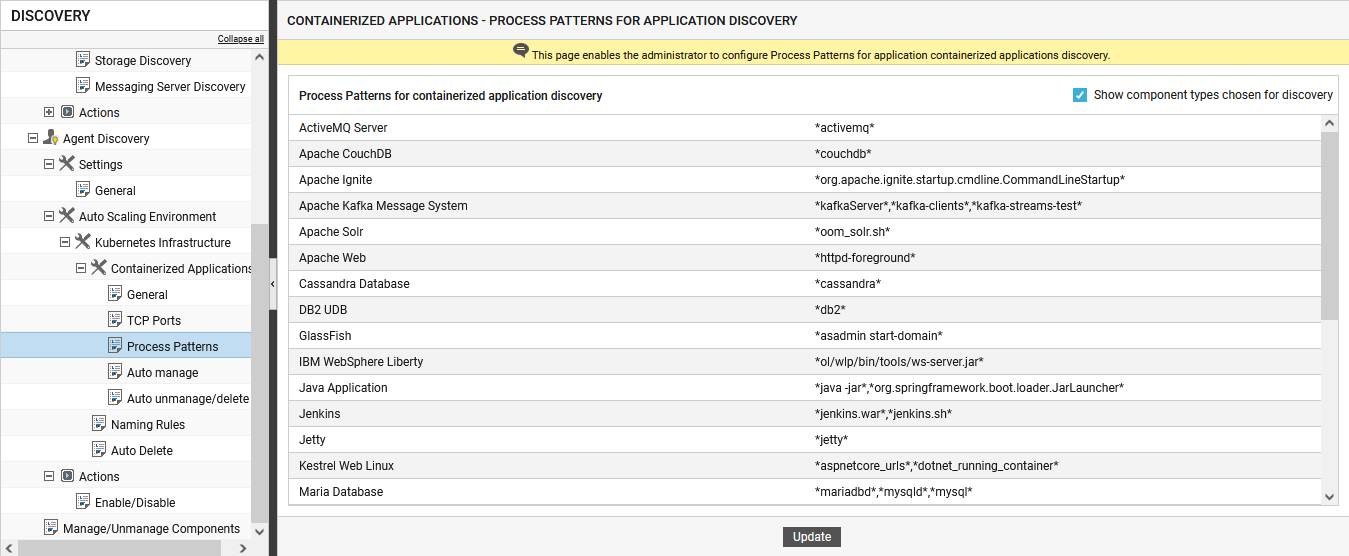
Task: Click the Agent Discovery user icon
Action: pyautogui.click(x=51, y=138)
